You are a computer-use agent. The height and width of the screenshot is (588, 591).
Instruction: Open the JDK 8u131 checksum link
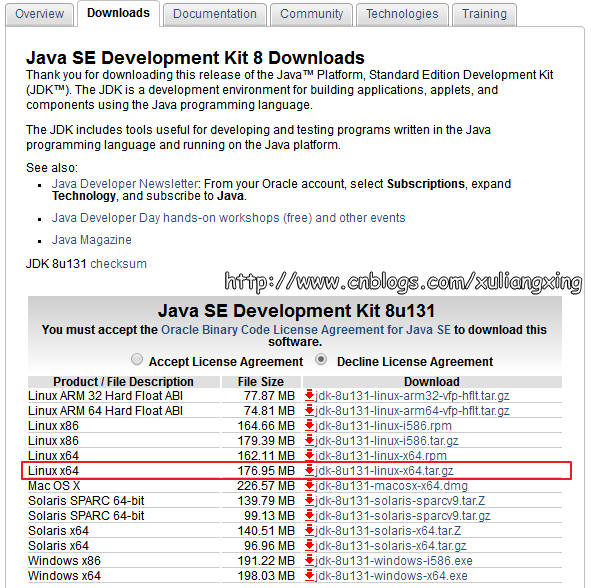[118, 263]
